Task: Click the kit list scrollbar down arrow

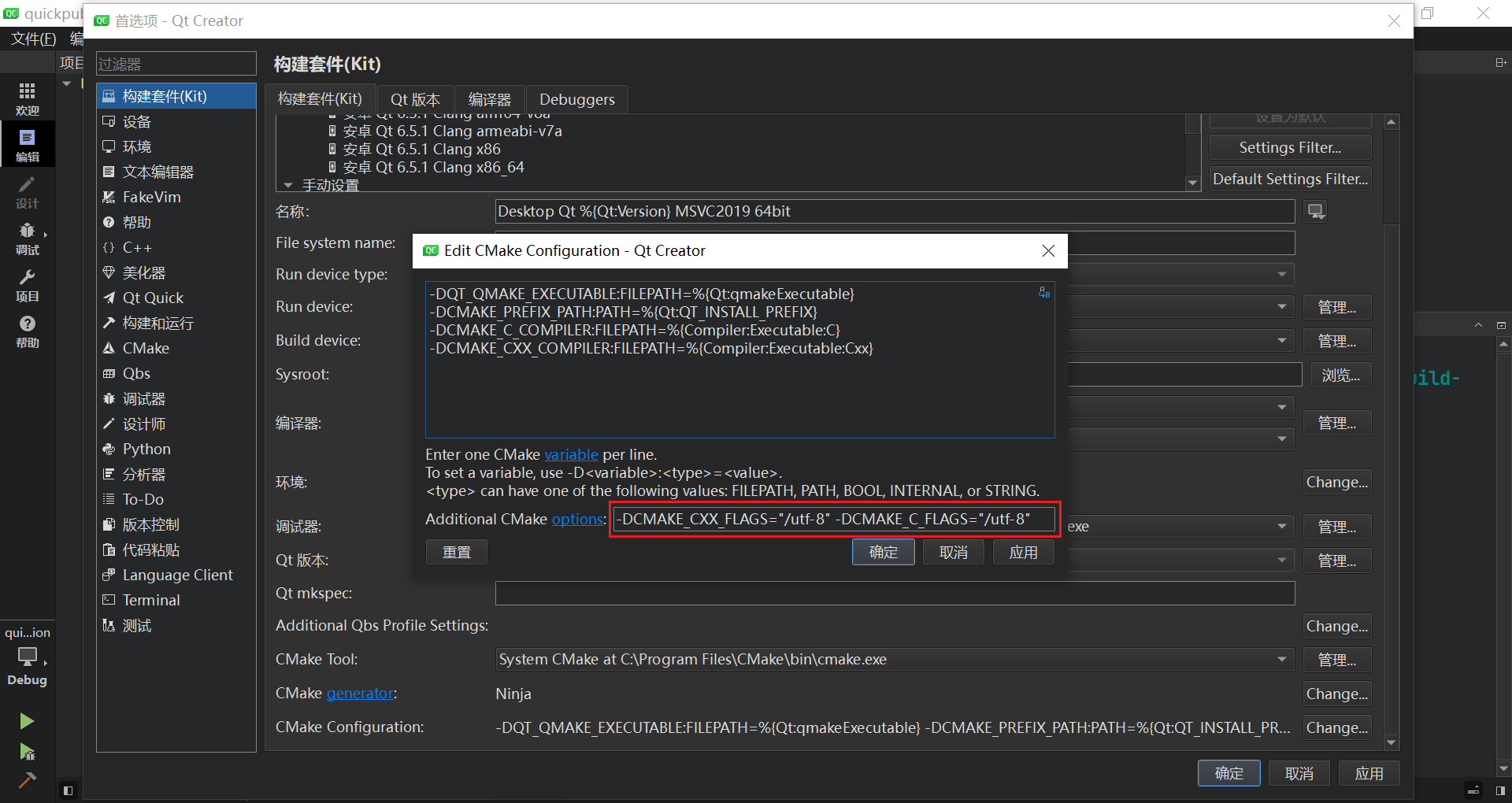Action: 1192,183
